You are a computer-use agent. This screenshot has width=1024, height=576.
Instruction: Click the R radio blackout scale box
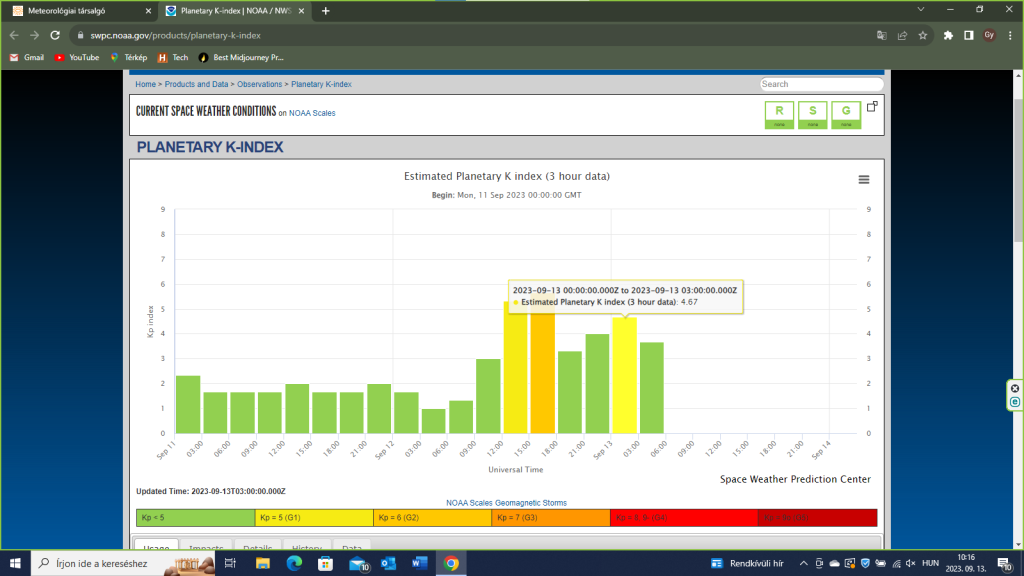click(777, 114)
